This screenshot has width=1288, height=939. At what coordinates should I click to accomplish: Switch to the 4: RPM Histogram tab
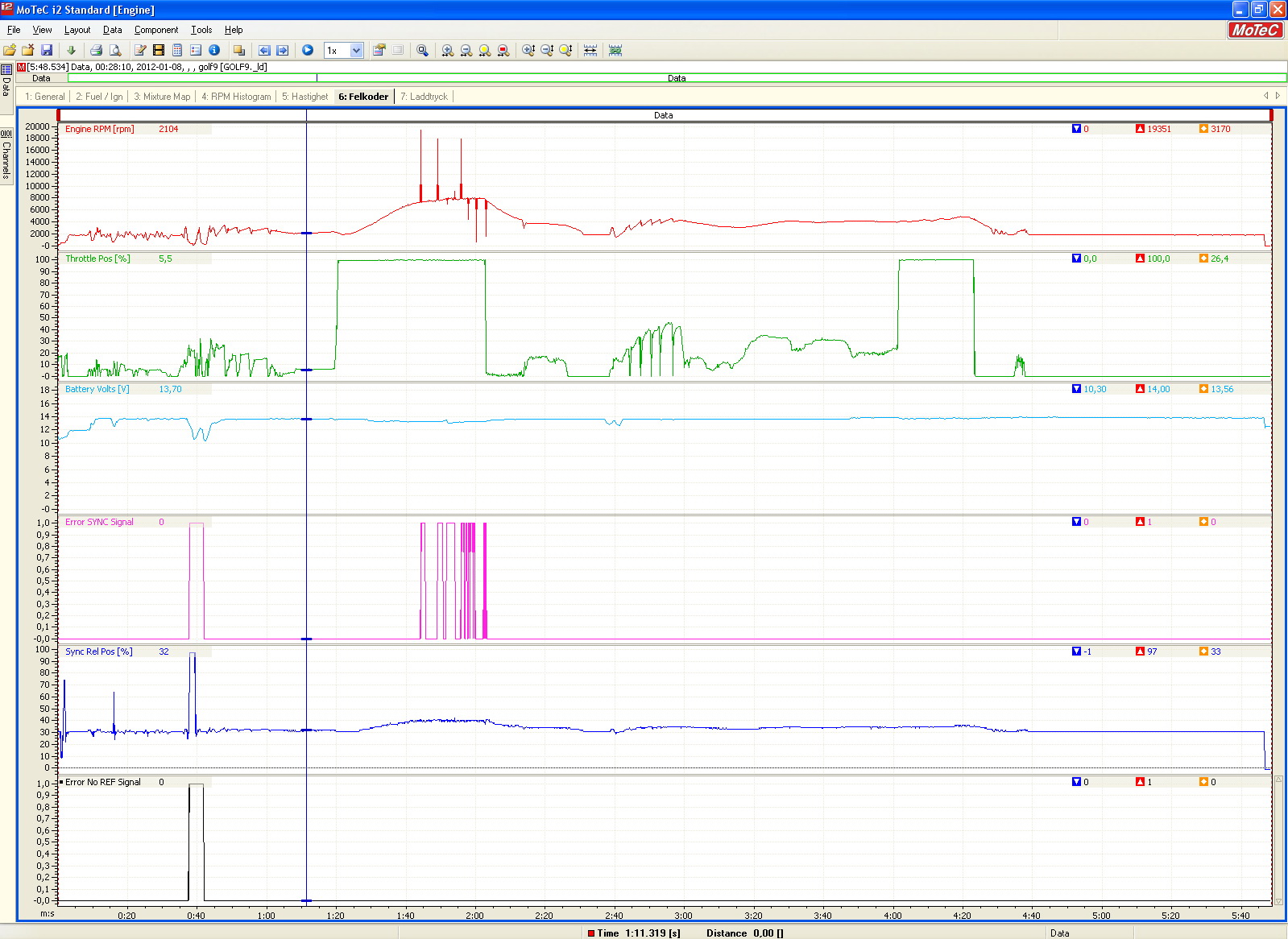[236, 97]
